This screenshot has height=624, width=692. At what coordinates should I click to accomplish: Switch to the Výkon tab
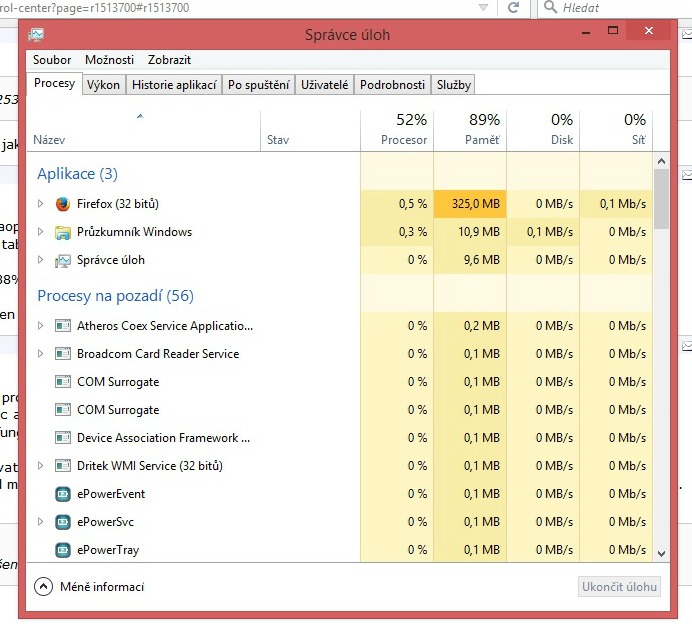point(103,85)
